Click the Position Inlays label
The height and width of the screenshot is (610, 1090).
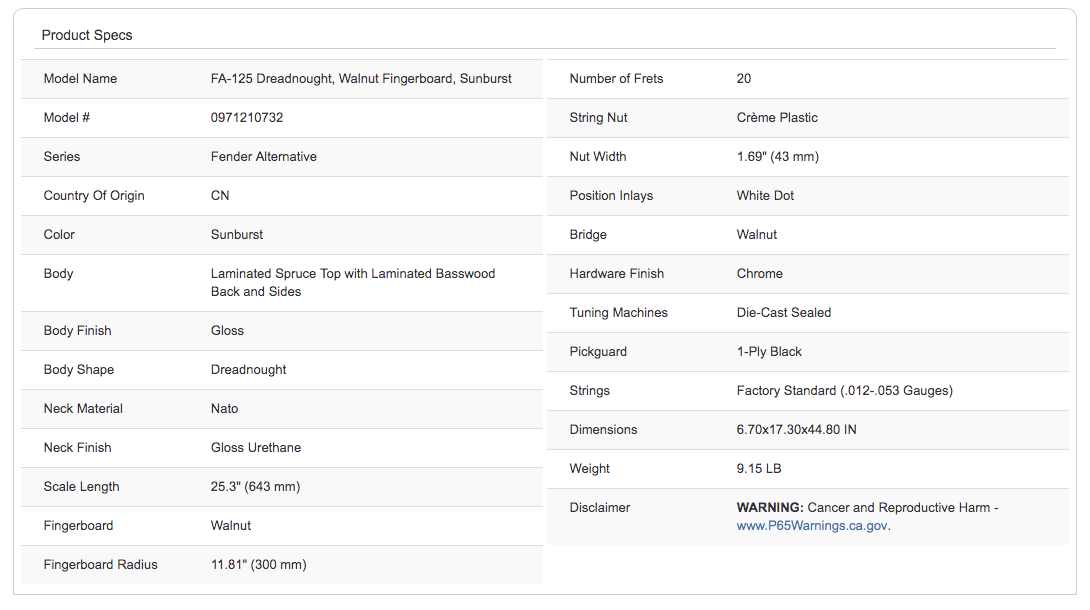[611, 195]
